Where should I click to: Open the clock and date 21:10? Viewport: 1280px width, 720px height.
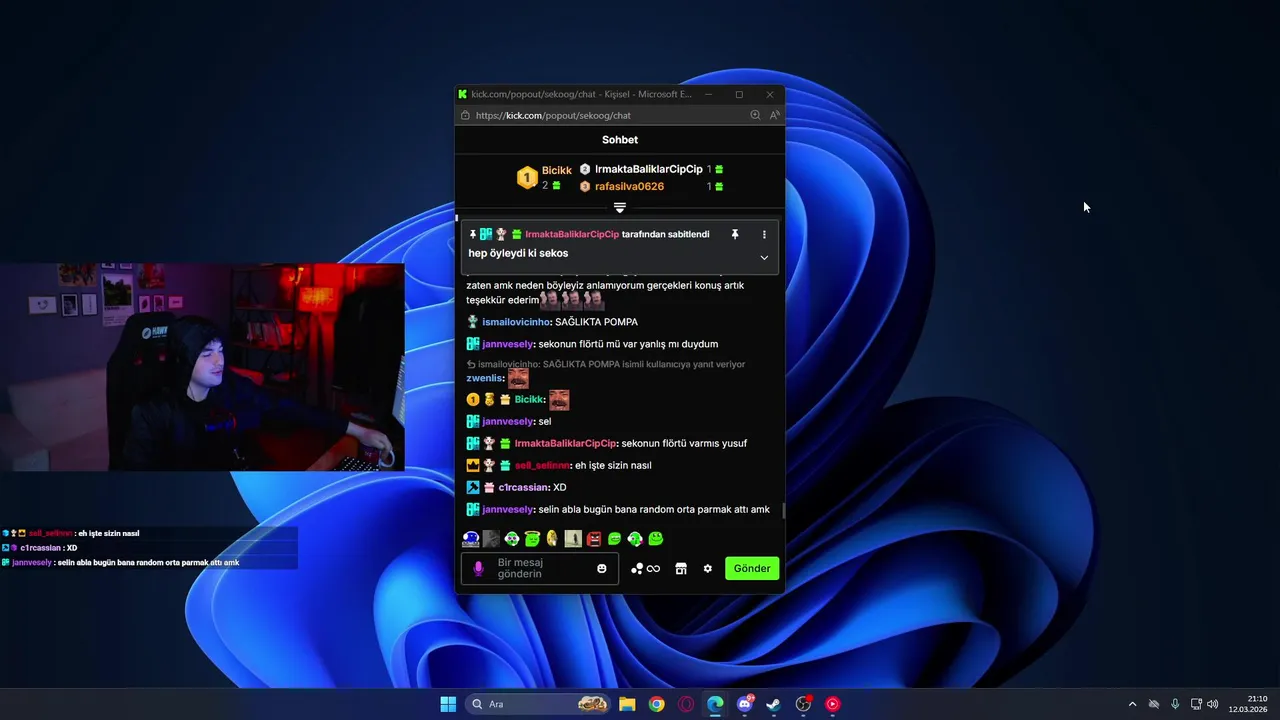1249,704
